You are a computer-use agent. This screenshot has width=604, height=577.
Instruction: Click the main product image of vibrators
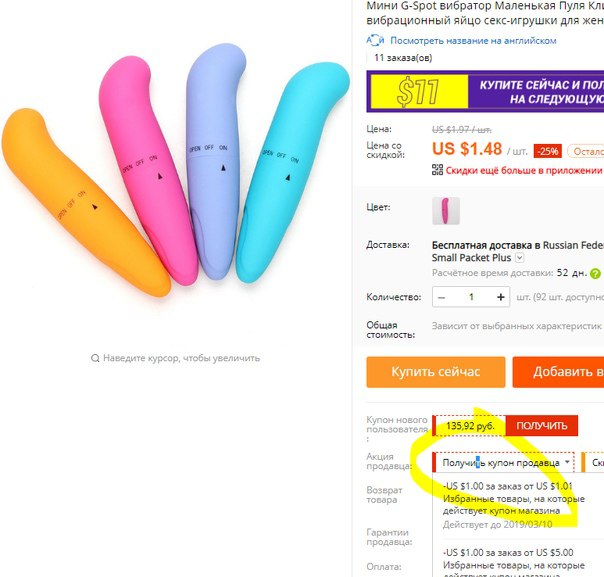(176, 169)
